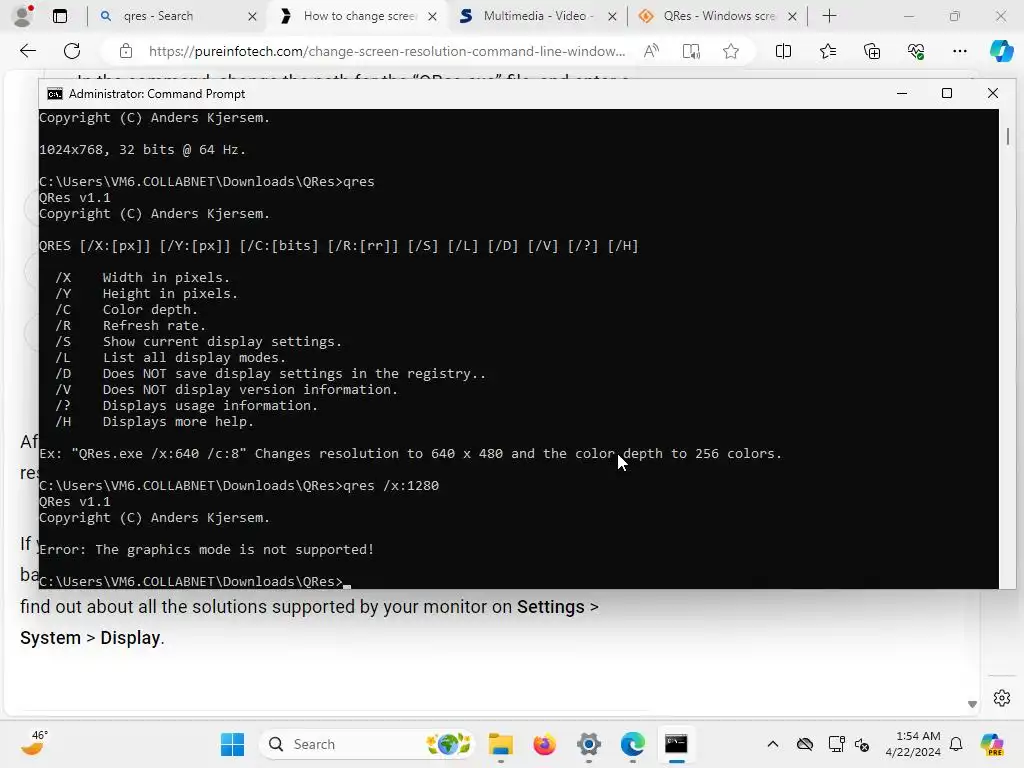Image resolution: width=1024 pixels, height=768 pixels.
Task: Close the Administrator Command Prompt window
Action: click(x=993, y=93)
